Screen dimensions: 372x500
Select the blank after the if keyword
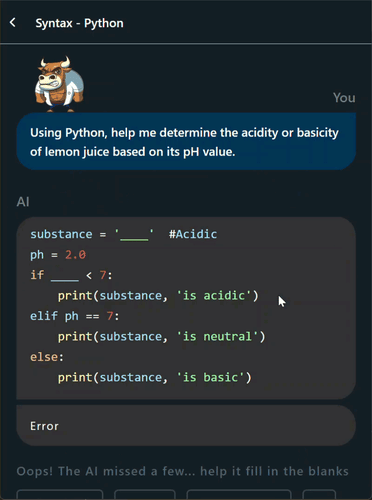(65, 276)
